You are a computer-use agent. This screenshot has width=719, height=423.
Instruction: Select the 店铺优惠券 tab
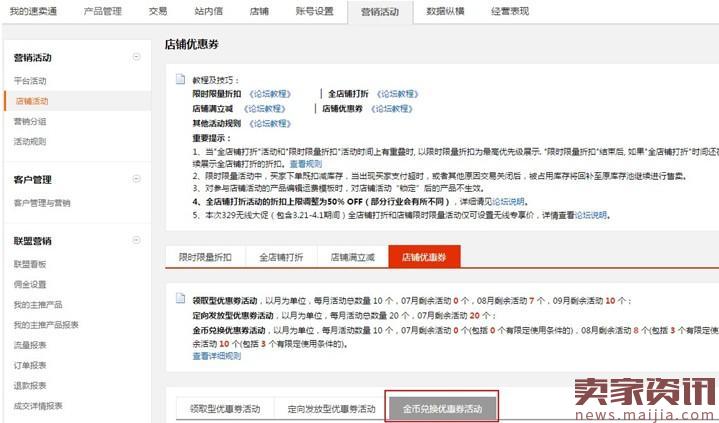[424, 256]
